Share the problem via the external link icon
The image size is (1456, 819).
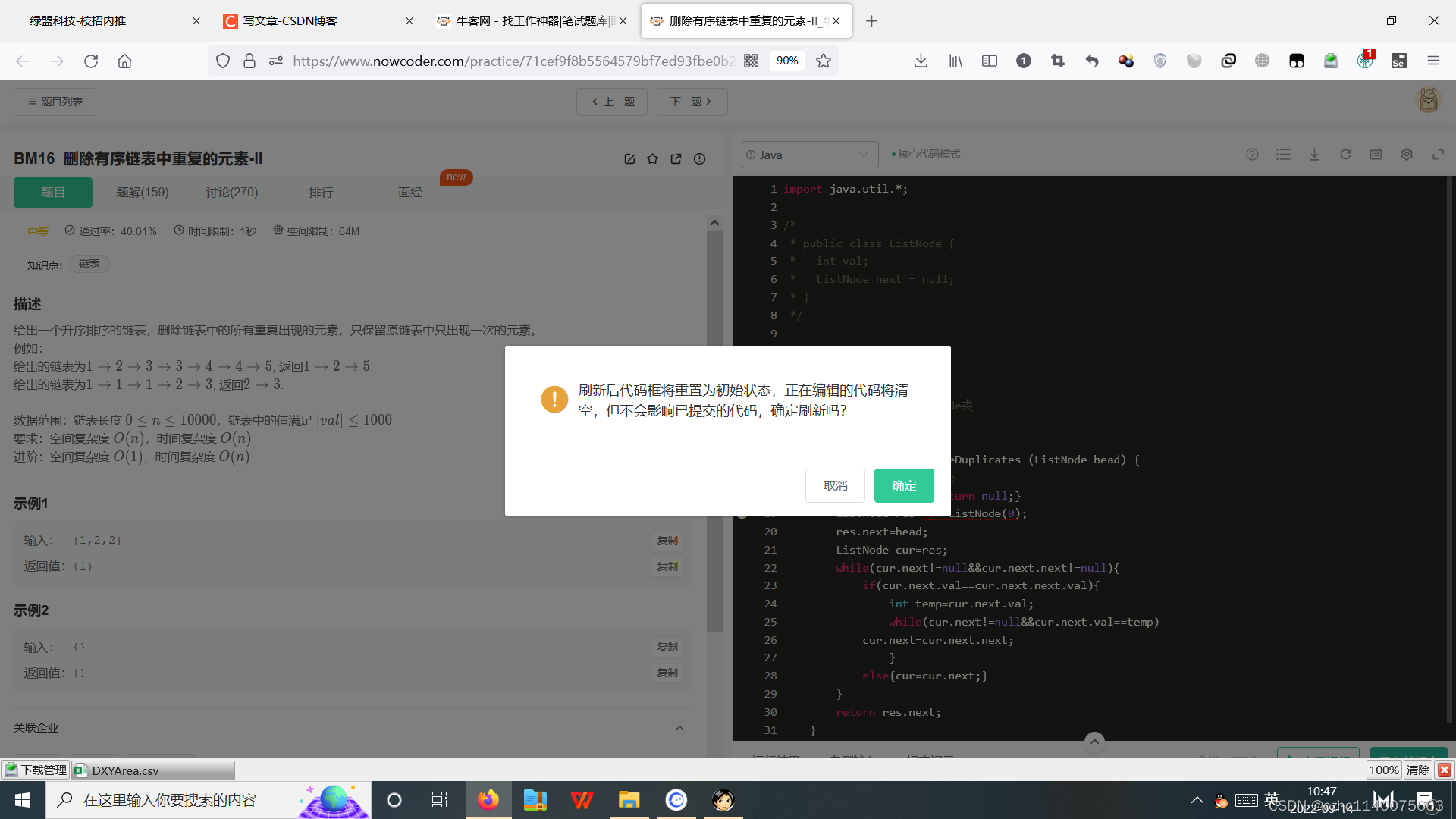[676, 158]
